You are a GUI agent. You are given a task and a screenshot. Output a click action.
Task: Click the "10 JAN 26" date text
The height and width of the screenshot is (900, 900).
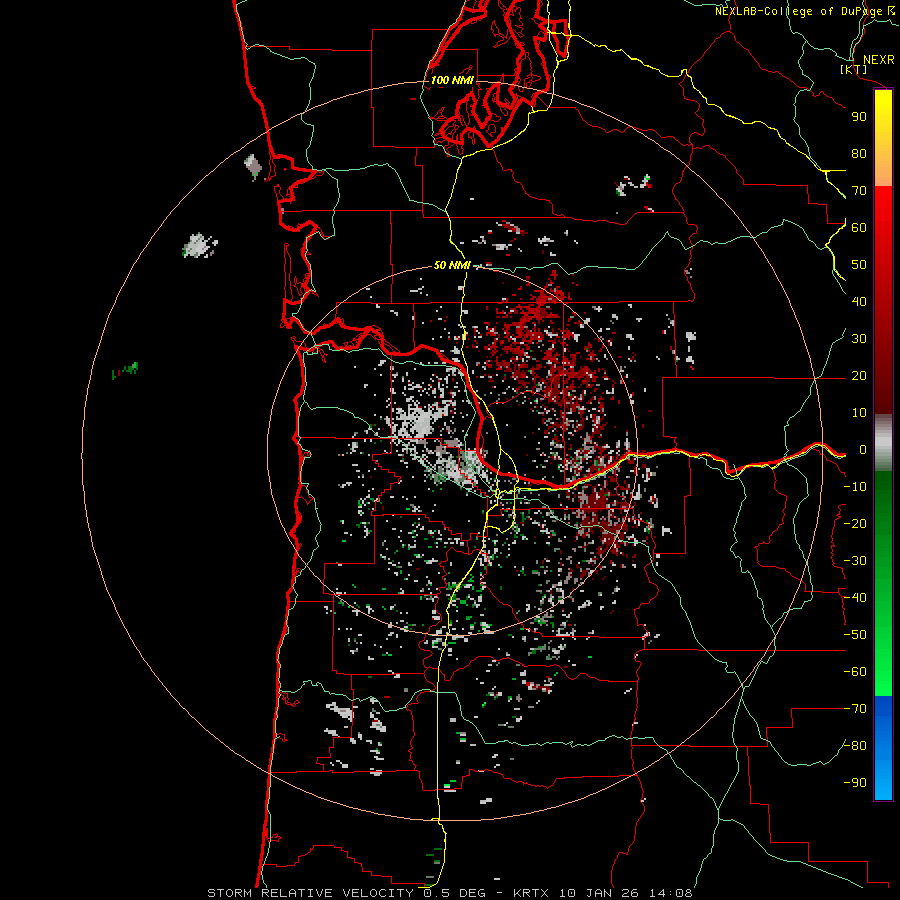coord(599,893)
